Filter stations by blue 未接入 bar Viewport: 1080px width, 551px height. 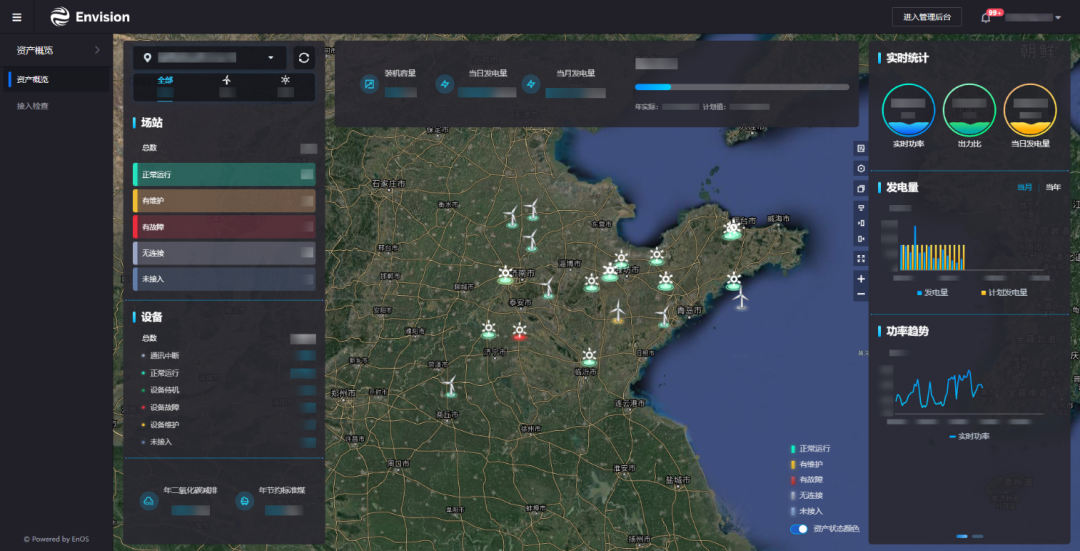pos(224,279)
